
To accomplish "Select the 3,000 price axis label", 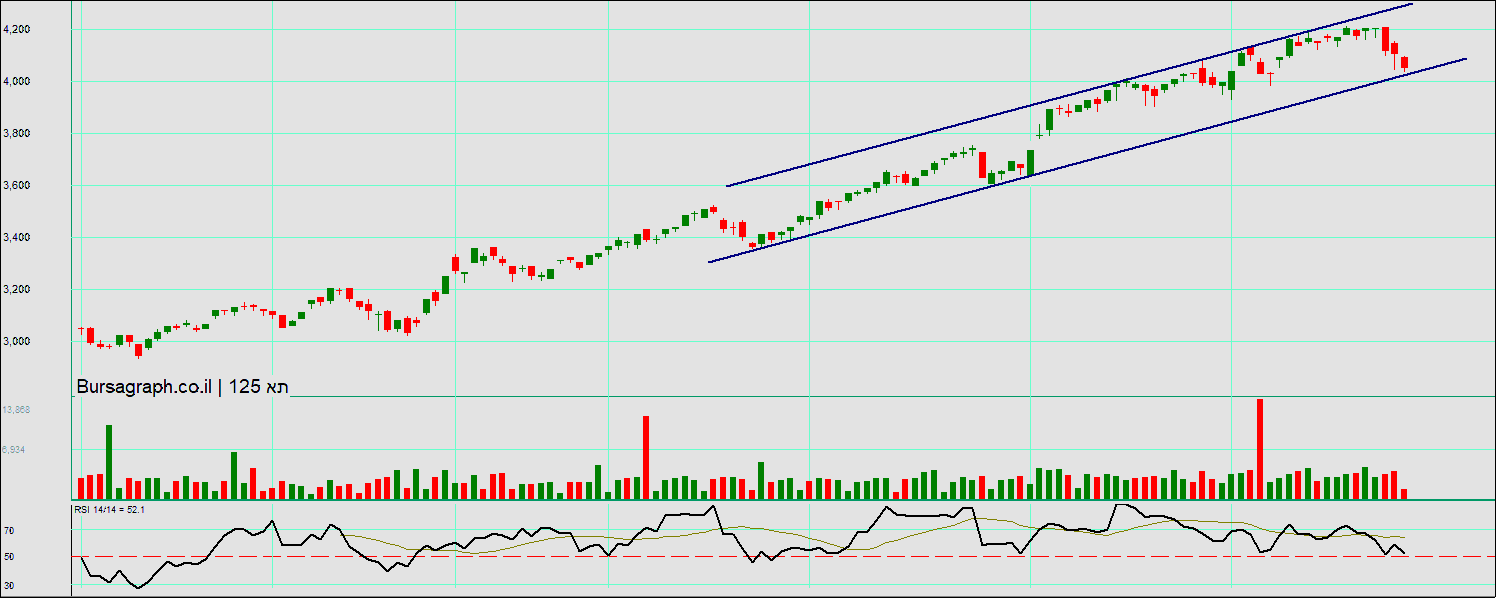I will pos(16,342).
